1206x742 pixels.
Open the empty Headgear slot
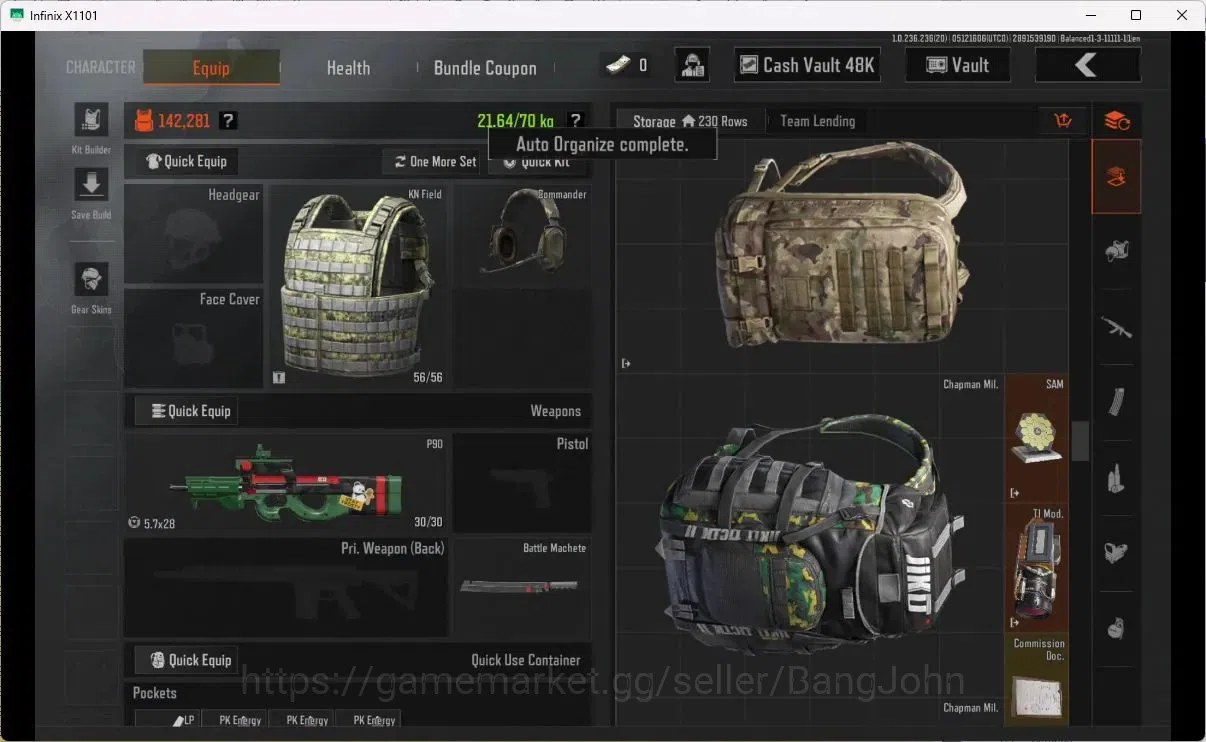coord(194,234)
